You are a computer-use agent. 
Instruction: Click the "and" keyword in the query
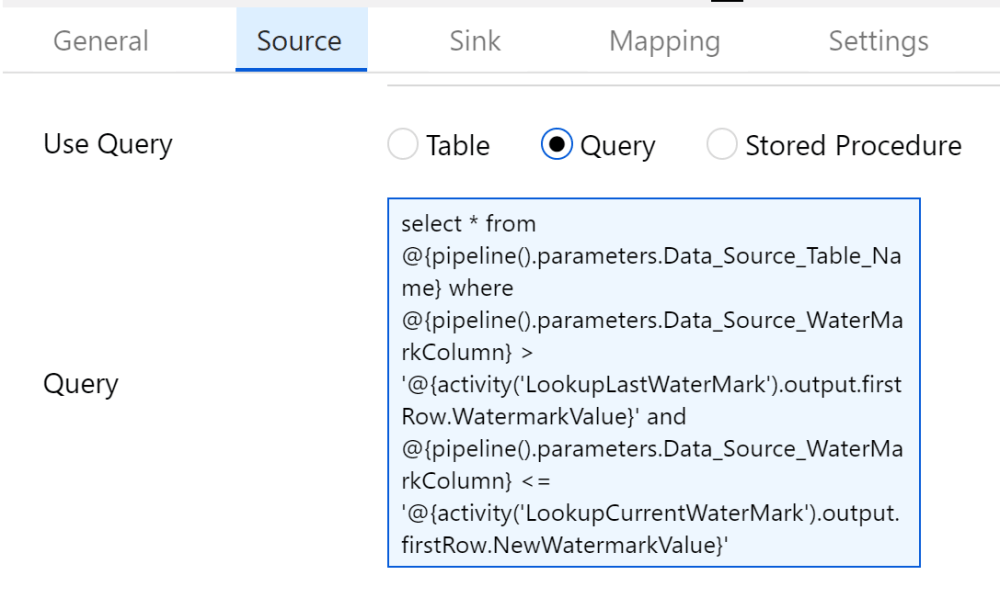pos(666,417)
